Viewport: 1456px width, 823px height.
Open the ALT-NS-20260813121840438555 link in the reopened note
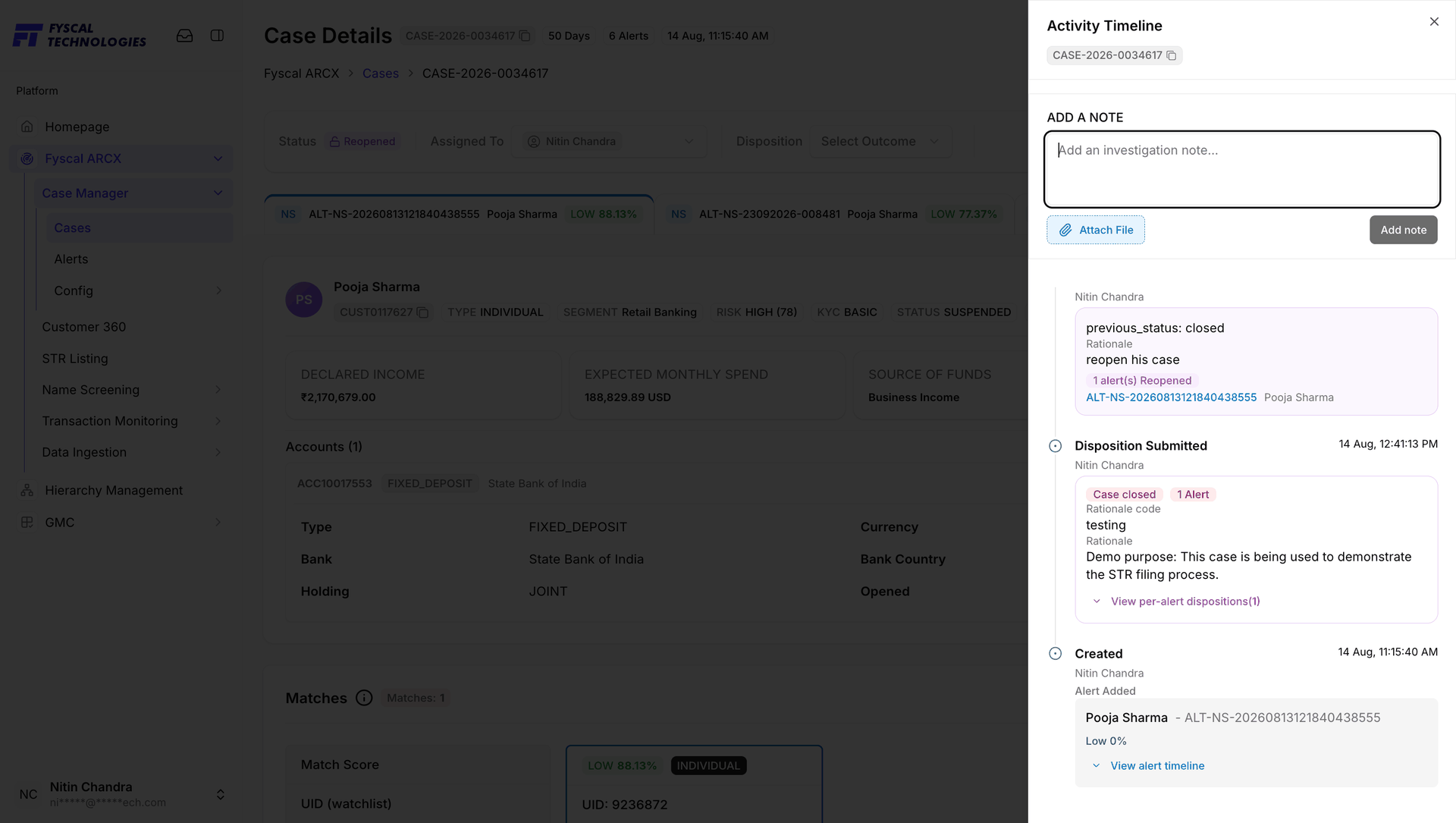pyautogui.click(x=1171, y=397)
